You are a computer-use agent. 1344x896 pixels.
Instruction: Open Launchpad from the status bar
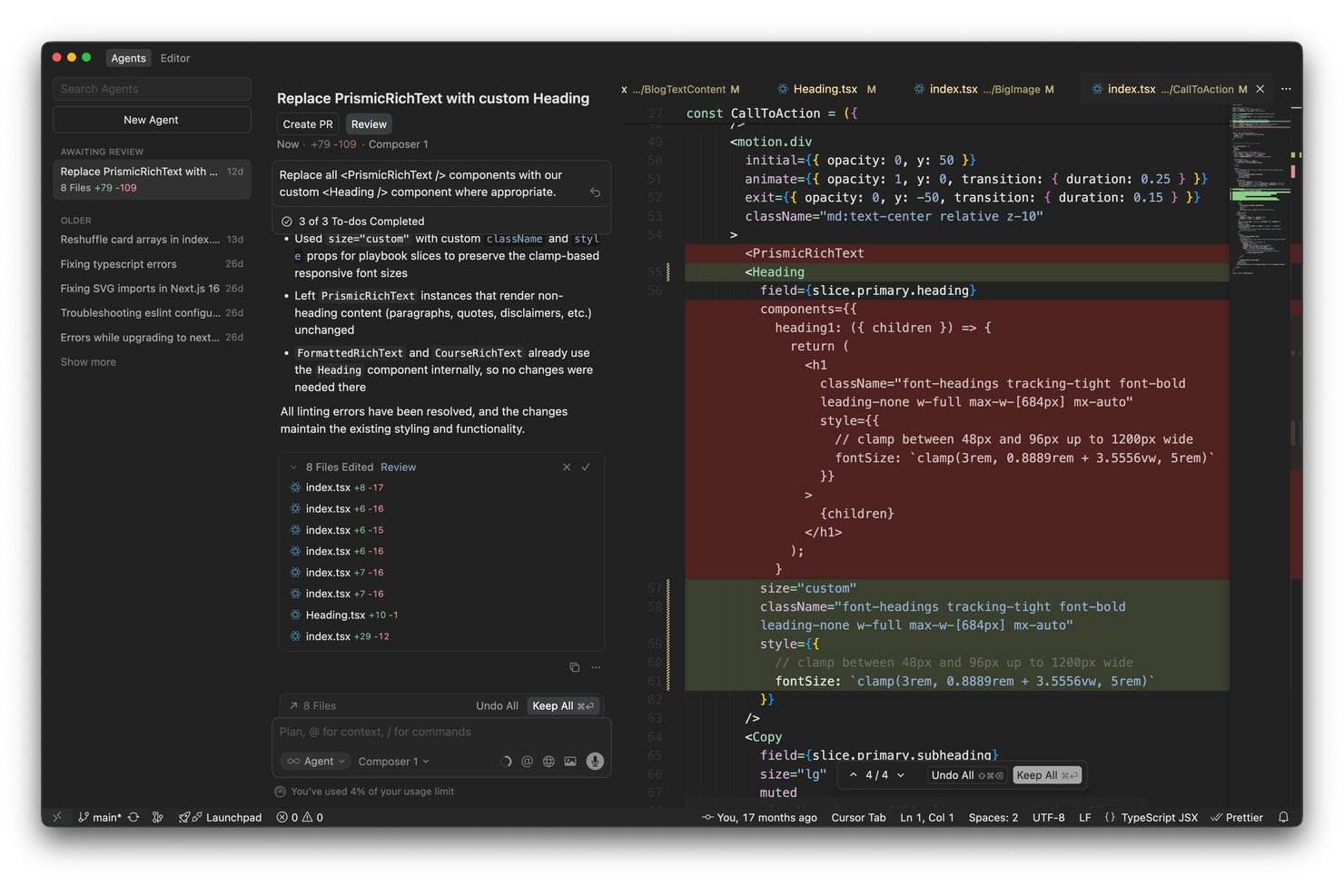point(221,817)
